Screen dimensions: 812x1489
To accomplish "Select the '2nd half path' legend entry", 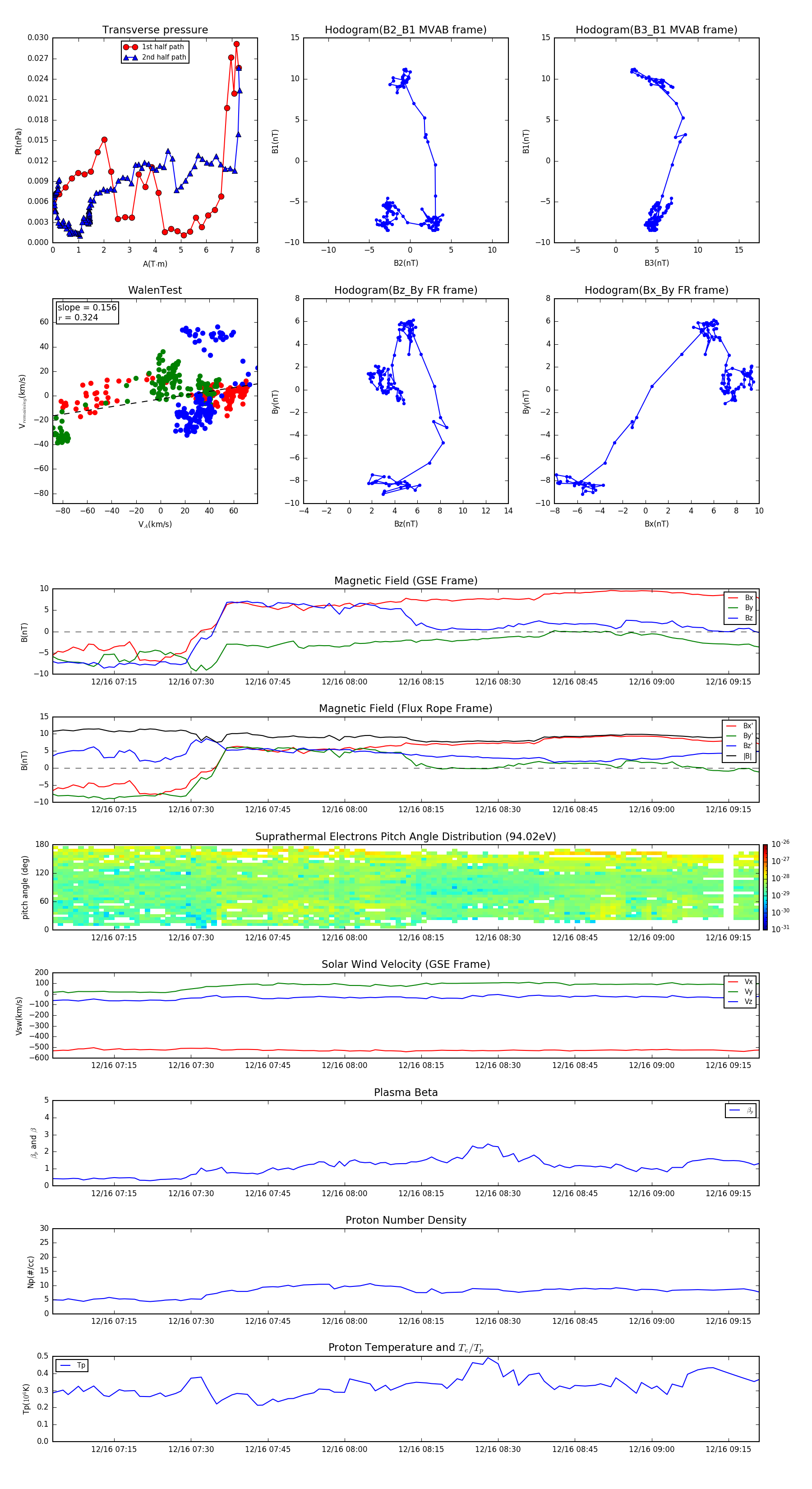I will (156, 57).
